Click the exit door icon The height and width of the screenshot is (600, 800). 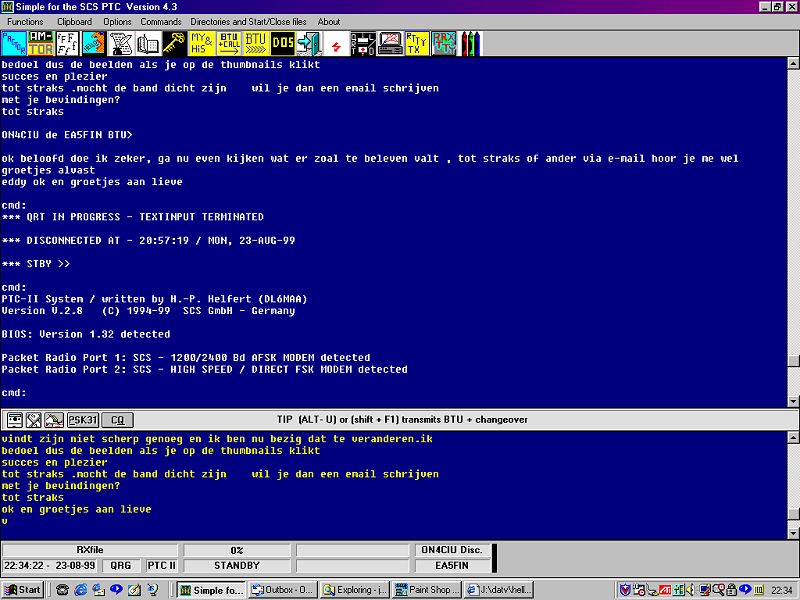(310, 43)
